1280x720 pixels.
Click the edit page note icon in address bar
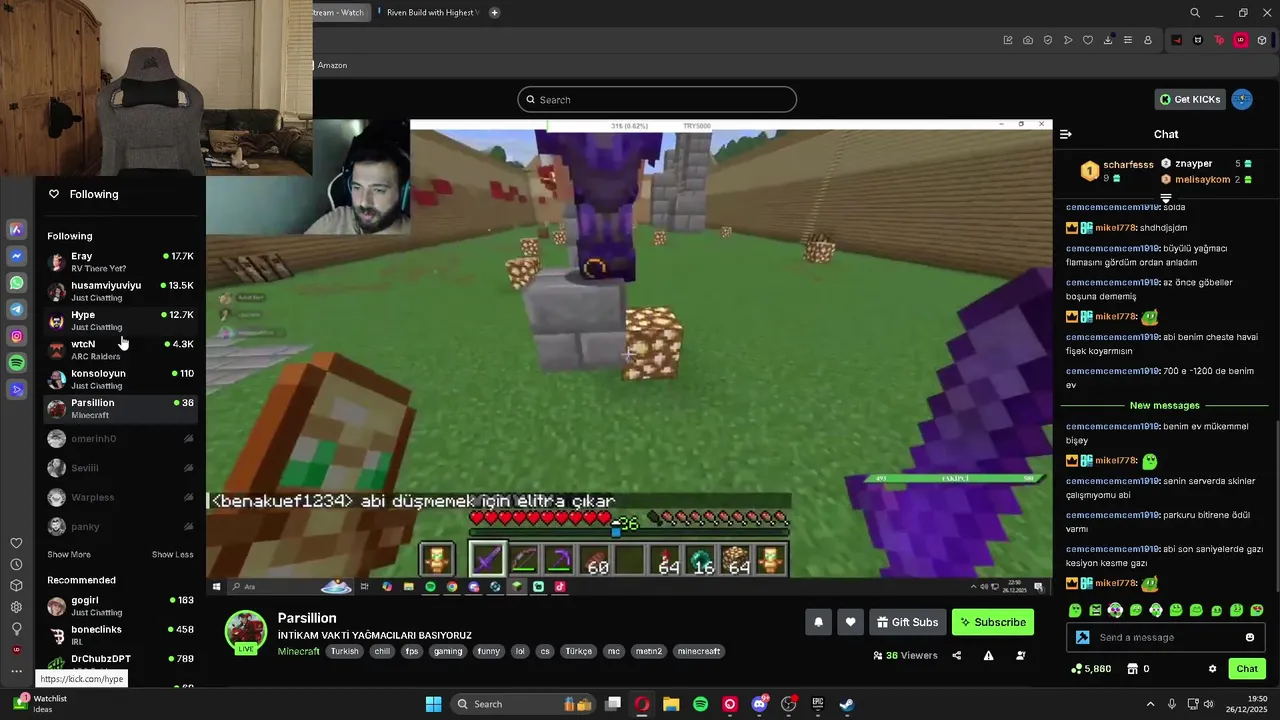pyautogui.click(x=1008, y=40)
